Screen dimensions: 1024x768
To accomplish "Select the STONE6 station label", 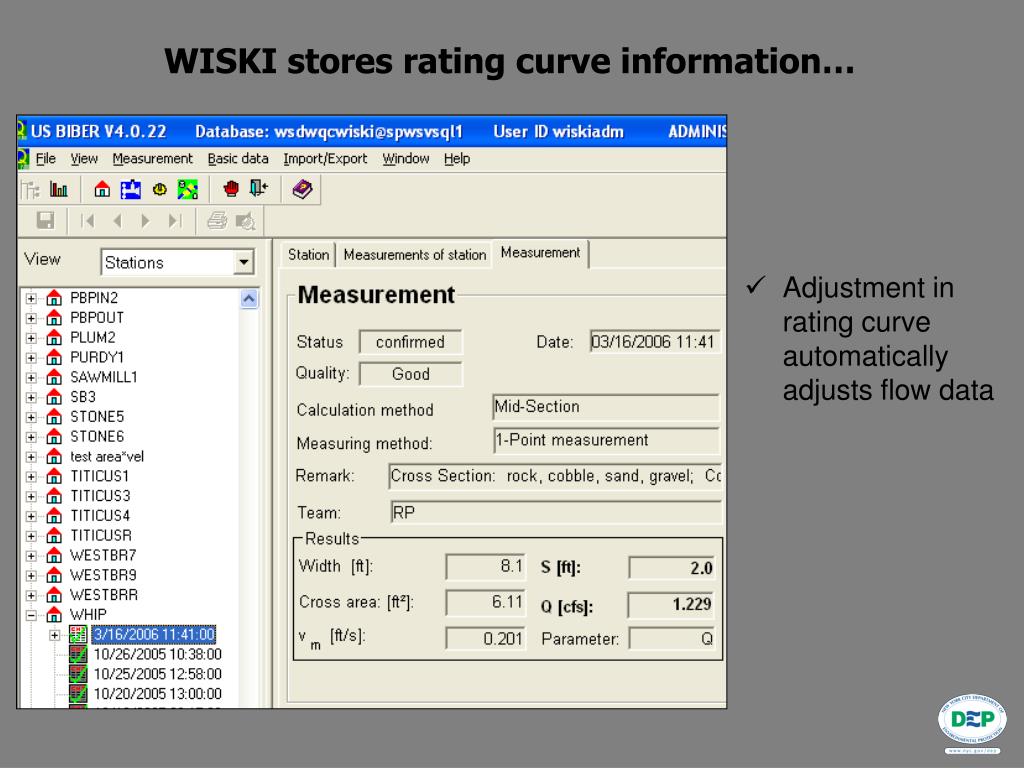I will (97, 437).
